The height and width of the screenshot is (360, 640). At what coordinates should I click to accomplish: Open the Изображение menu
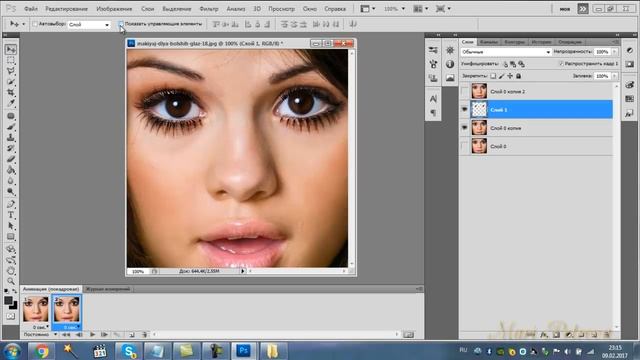click(x=114, y=9)
